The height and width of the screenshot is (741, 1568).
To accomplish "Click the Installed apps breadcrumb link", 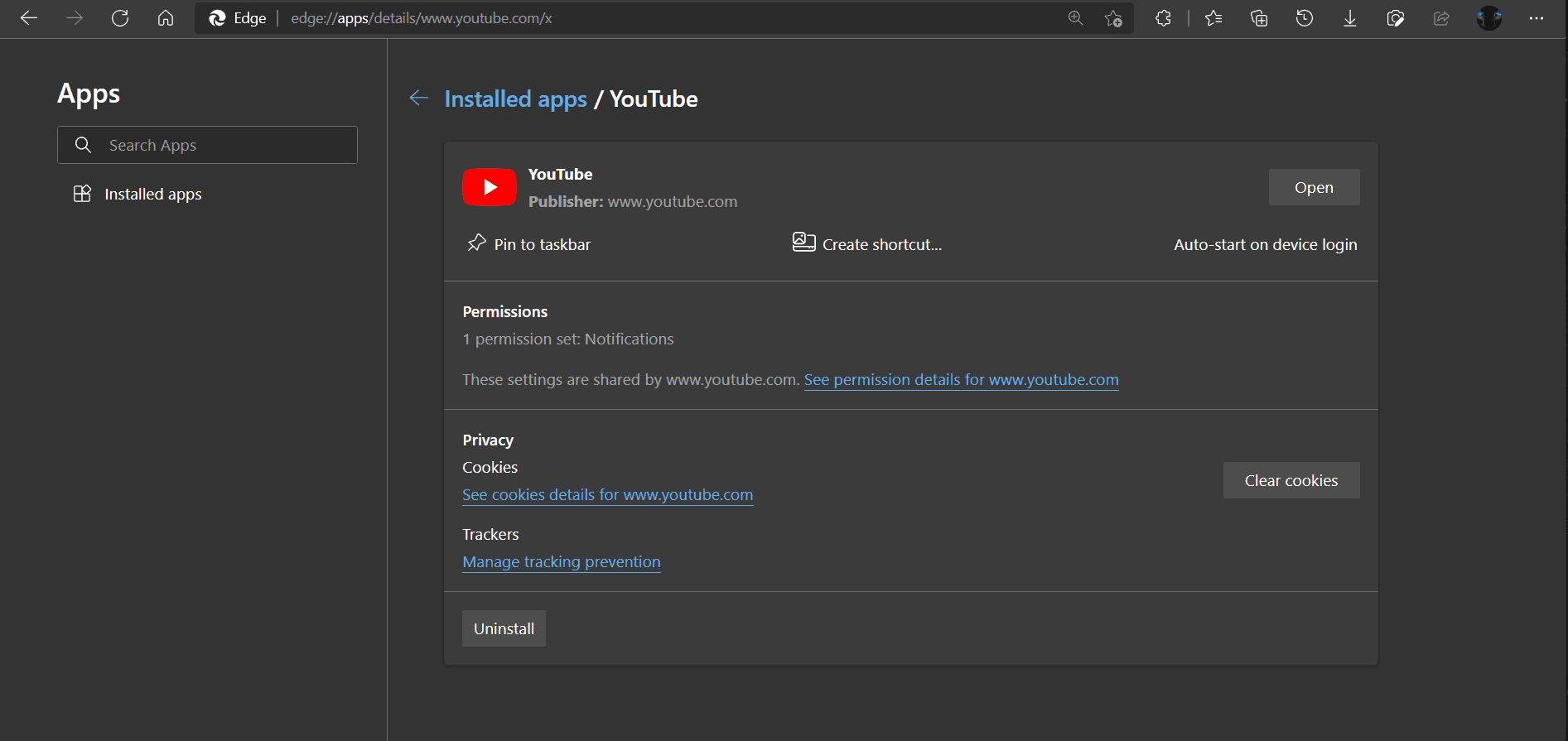I will click(515, 99).
